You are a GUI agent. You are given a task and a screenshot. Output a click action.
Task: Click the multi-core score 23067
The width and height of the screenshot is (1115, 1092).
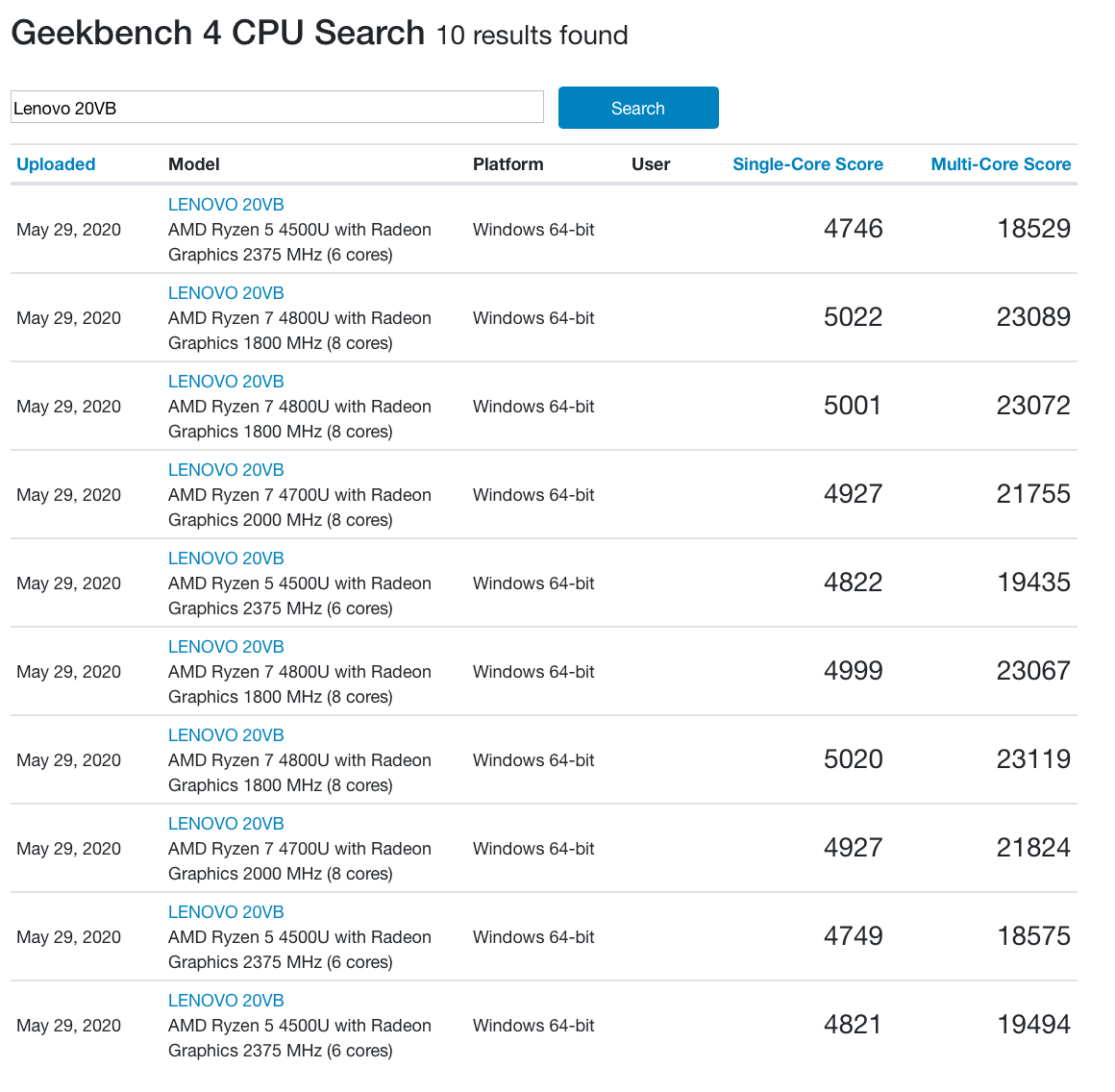point(1034,671)
